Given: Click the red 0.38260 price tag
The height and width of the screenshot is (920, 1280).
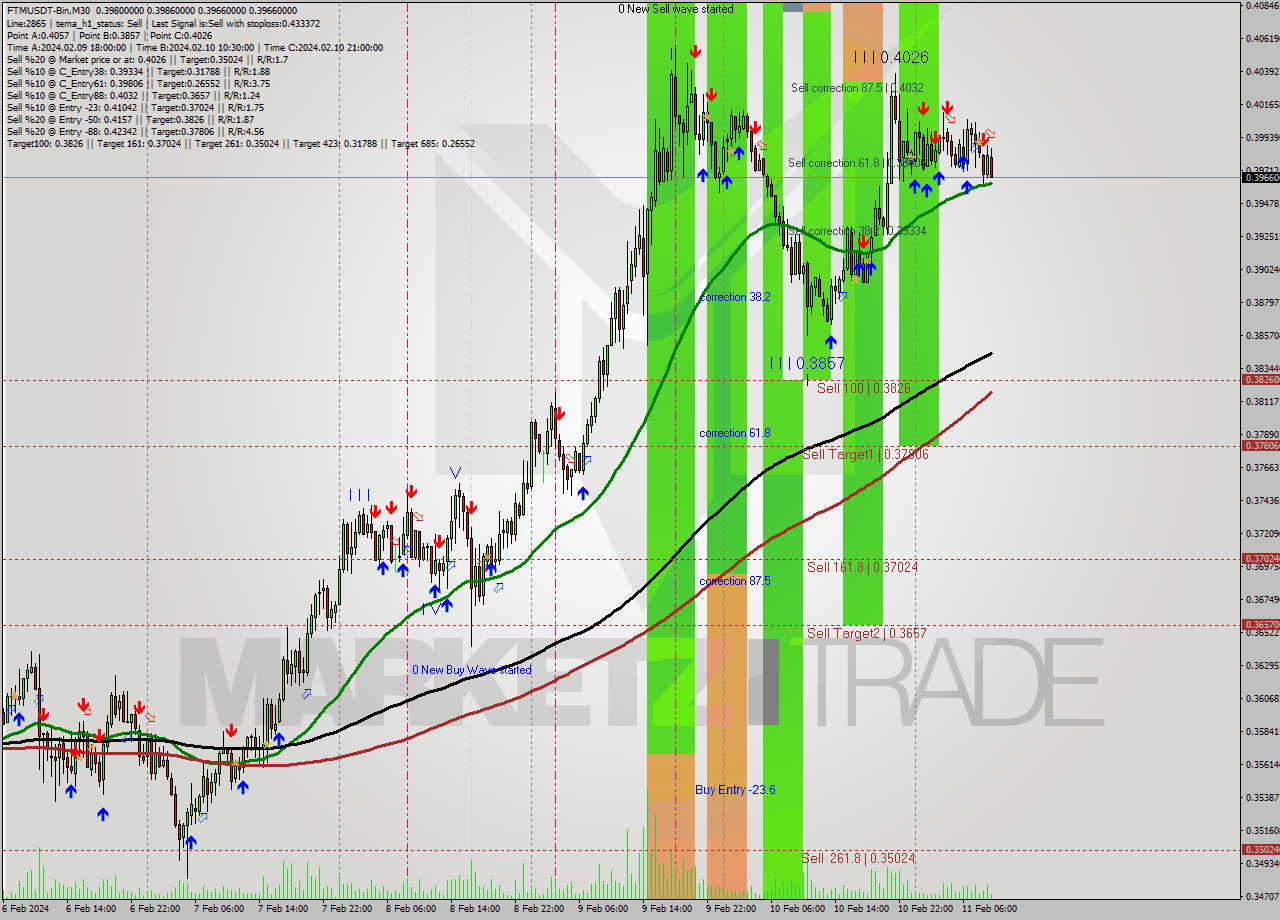Looking at the screenshot, I should click(1260, 379).
